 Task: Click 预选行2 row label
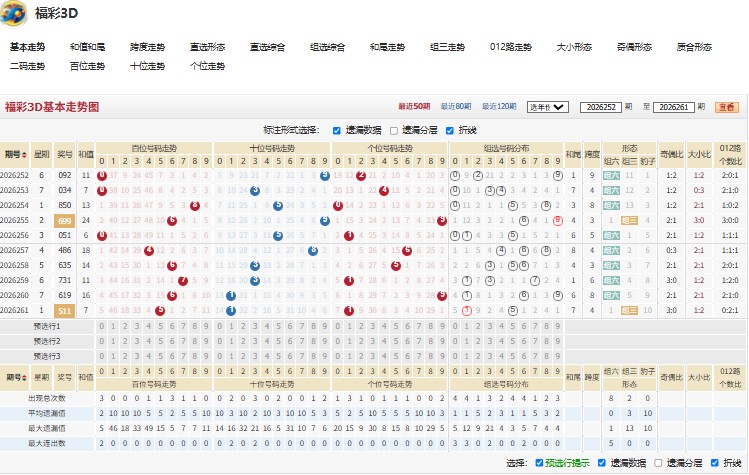[47, 341]
